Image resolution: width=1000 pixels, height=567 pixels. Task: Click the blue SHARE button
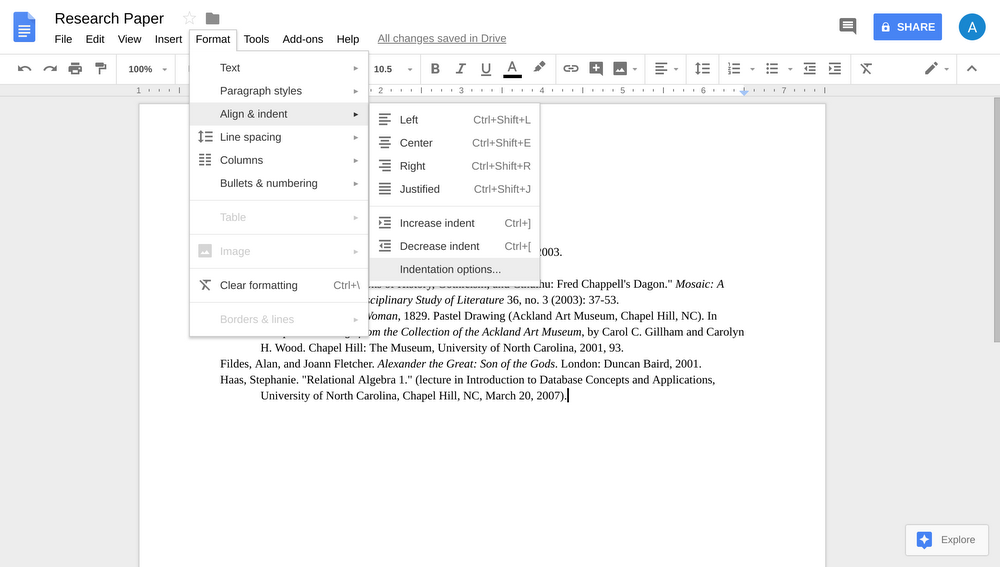[x=908, y=27]
